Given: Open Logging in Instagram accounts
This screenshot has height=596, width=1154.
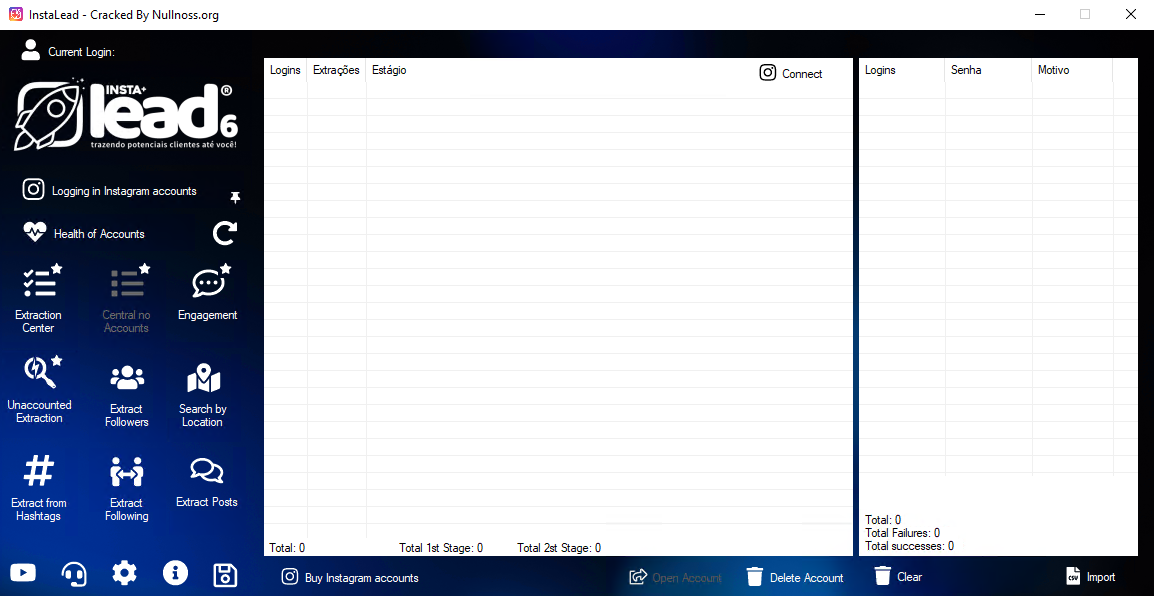Looking at the screenshot, I should coord(110,191).
